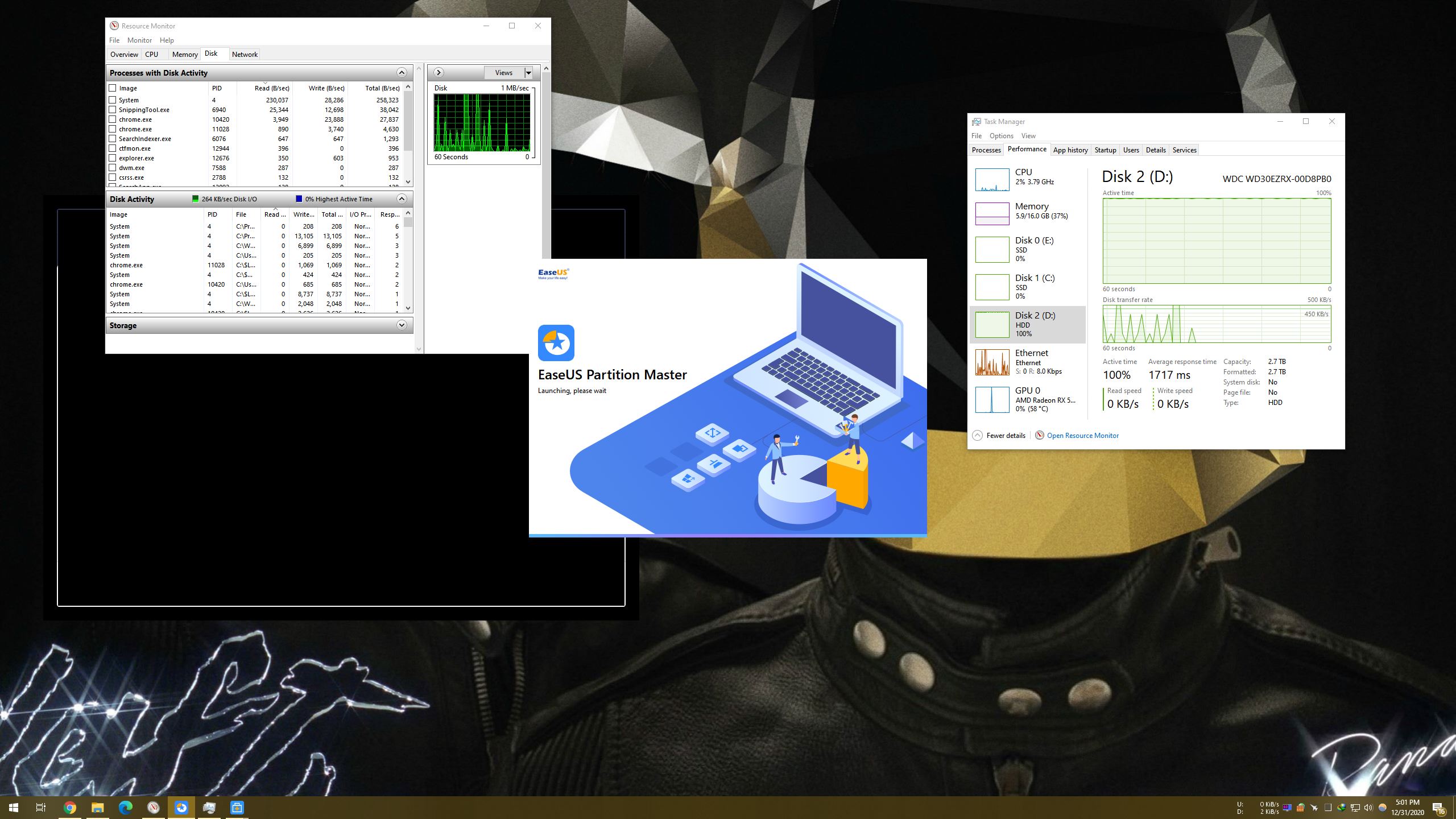Open the notification action center

point(1438,808)
